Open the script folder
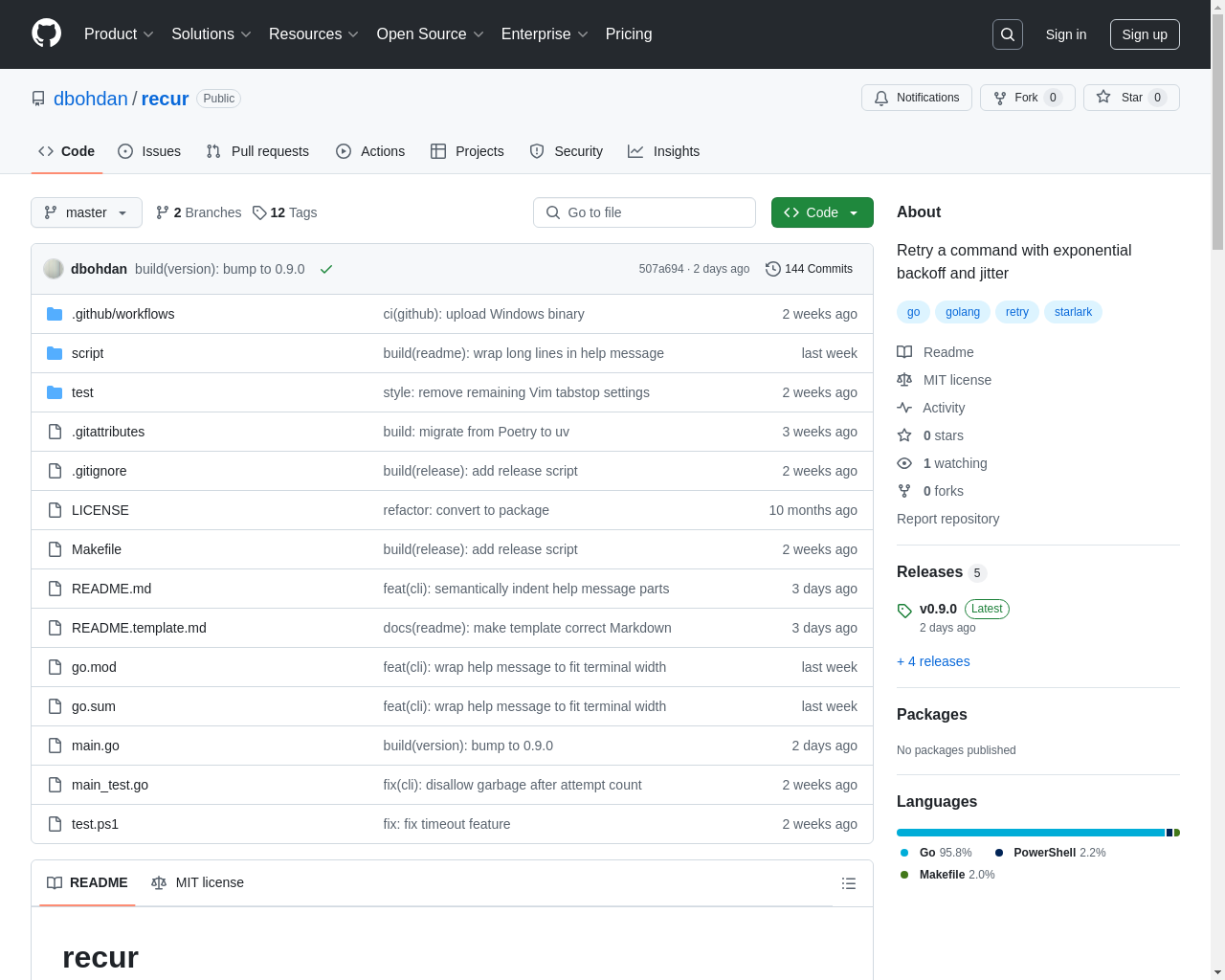This screenshot has width=1225, height=980. click(x=87, y=353)
